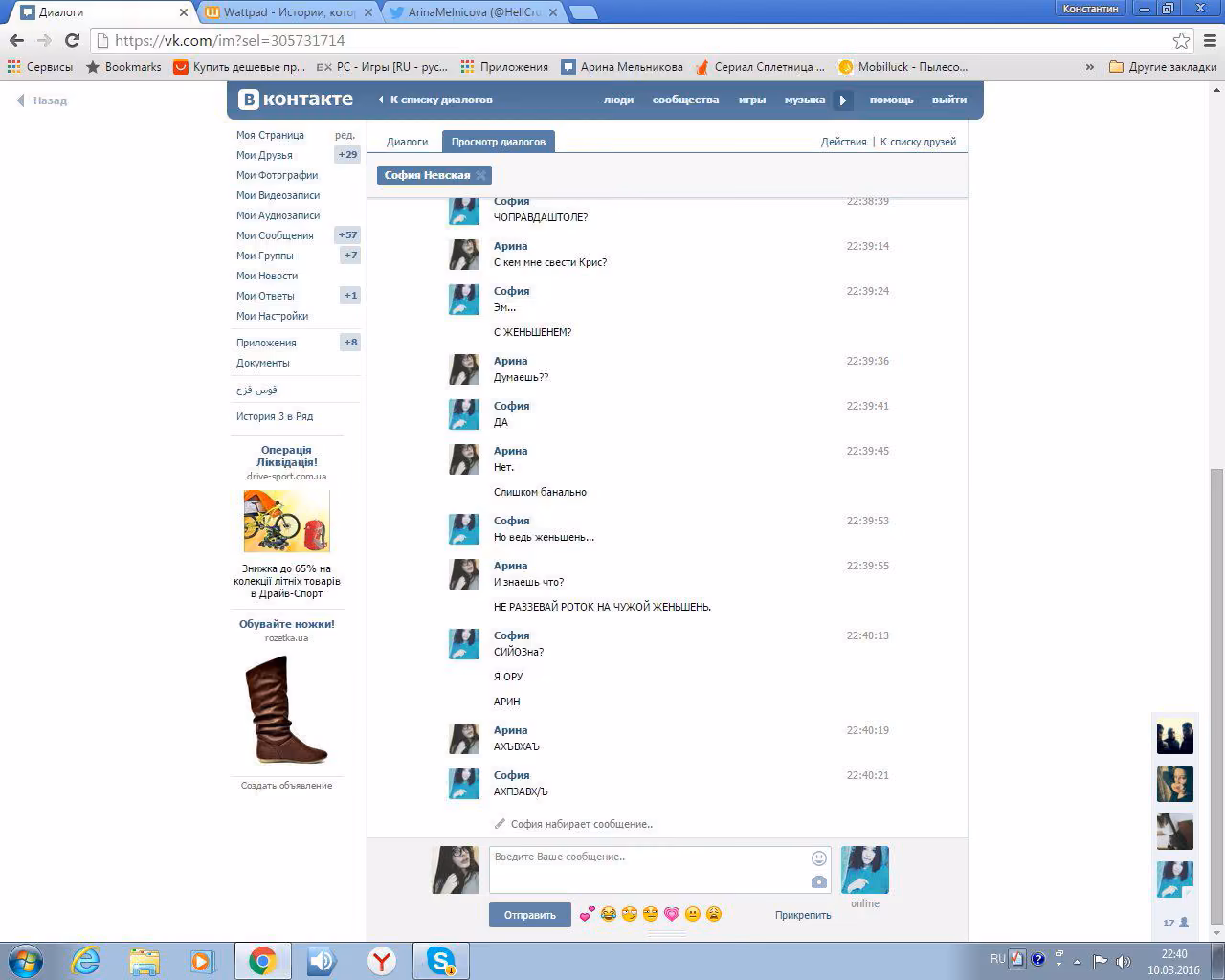Open Мои Фотографии in sidebar
Viewport: 1225px width, 980px height.
tap(277, 175)
